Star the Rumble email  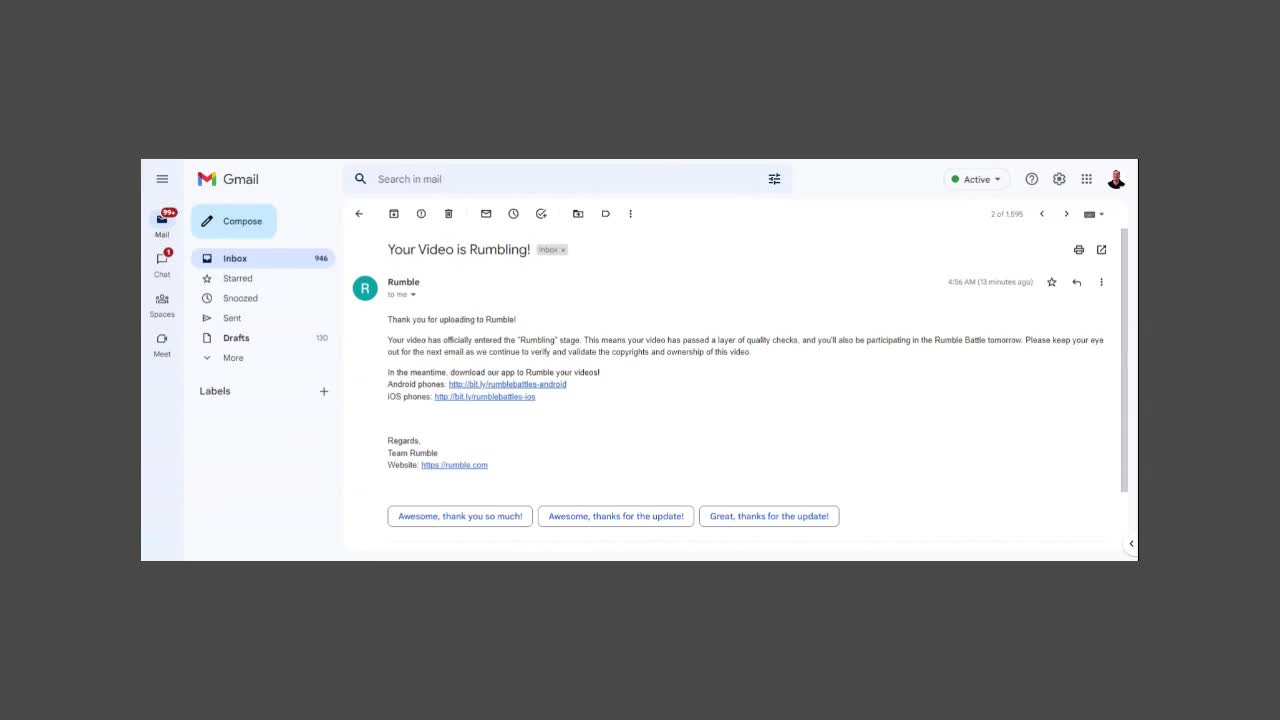[x=1052, y=282]
